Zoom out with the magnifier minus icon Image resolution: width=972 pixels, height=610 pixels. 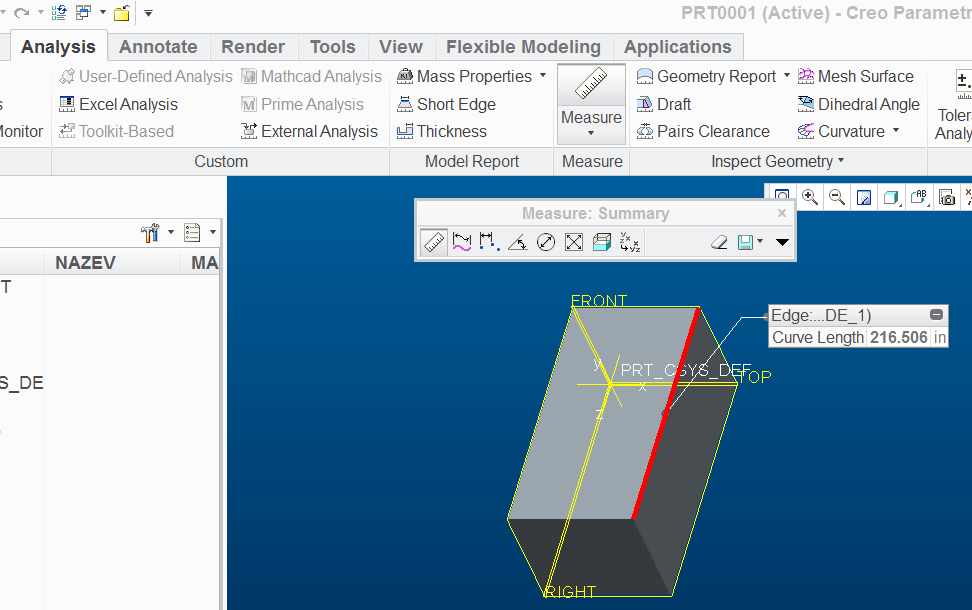837,197
